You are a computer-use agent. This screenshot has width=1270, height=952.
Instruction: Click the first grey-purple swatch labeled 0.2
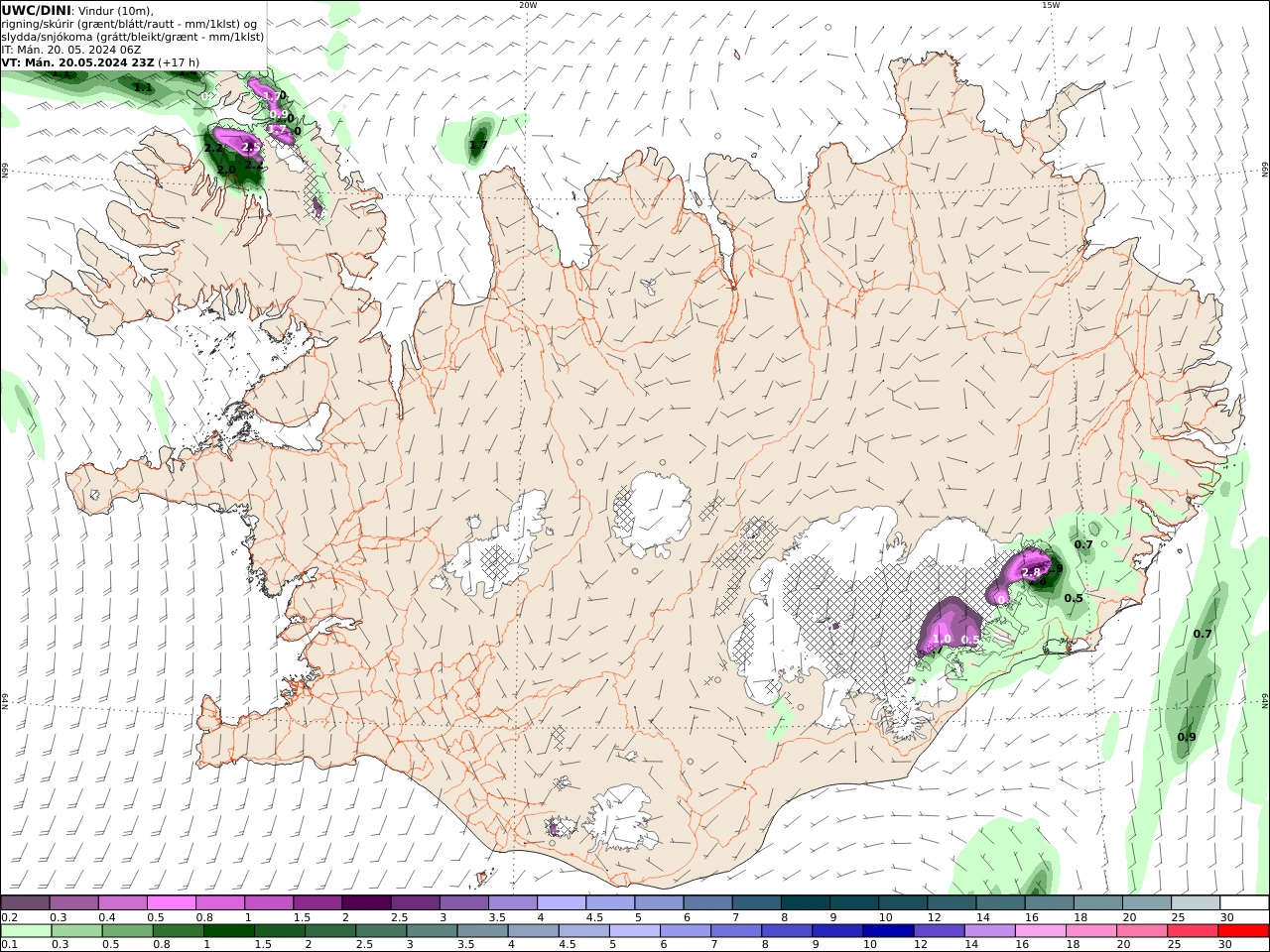click(25, 902)
